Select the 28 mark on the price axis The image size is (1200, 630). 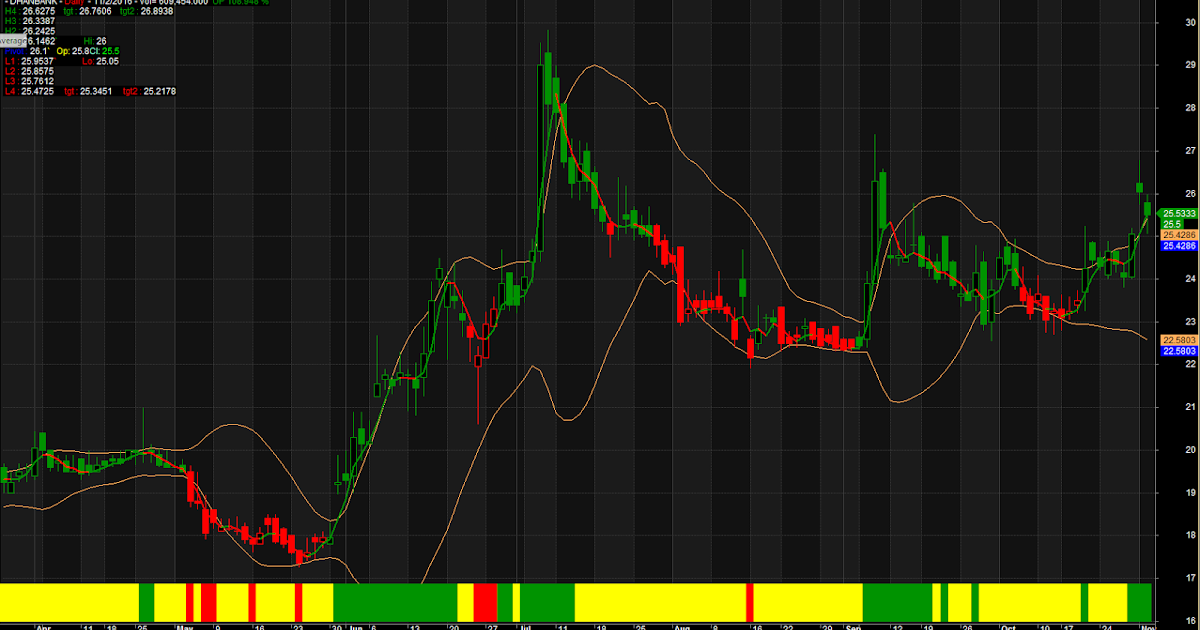tap(1190, 108)
